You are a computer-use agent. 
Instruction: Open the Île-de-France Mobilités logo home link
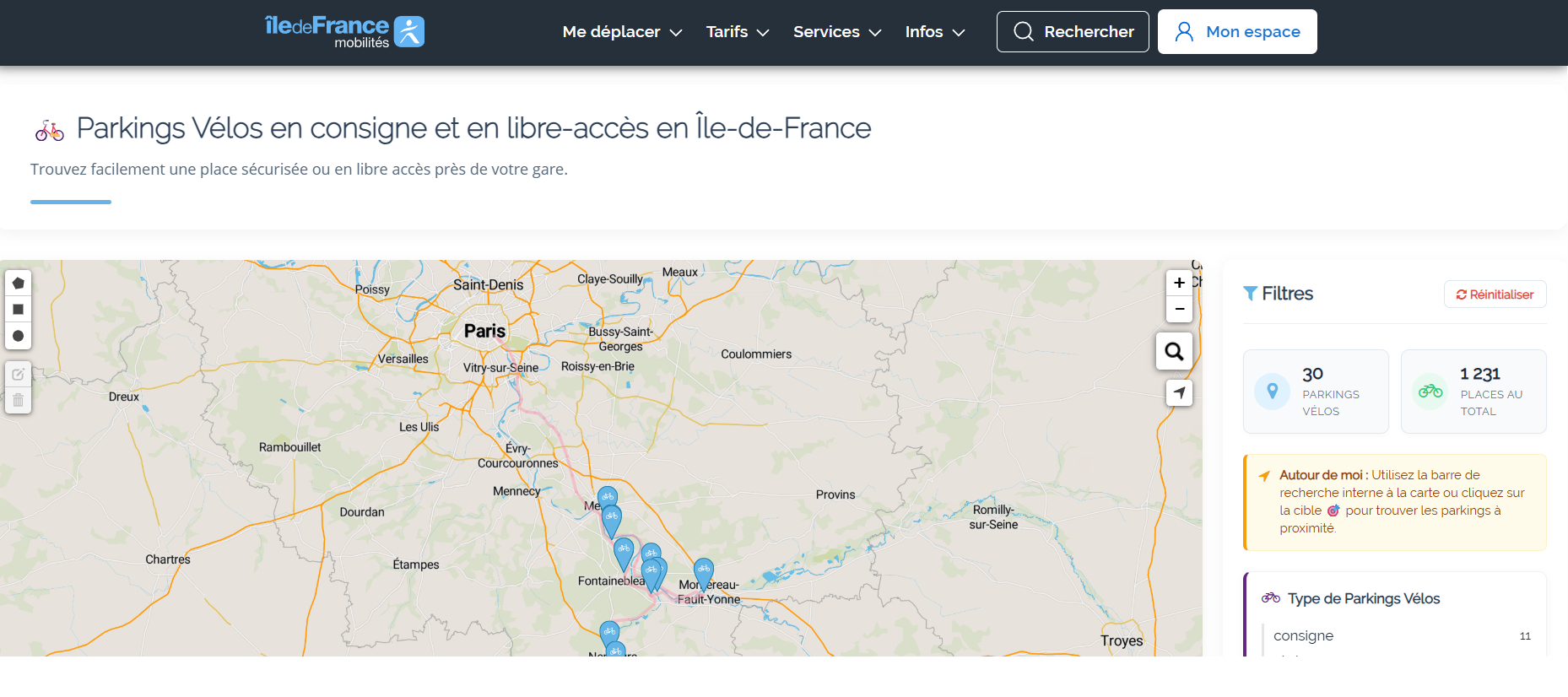[344, 32]
